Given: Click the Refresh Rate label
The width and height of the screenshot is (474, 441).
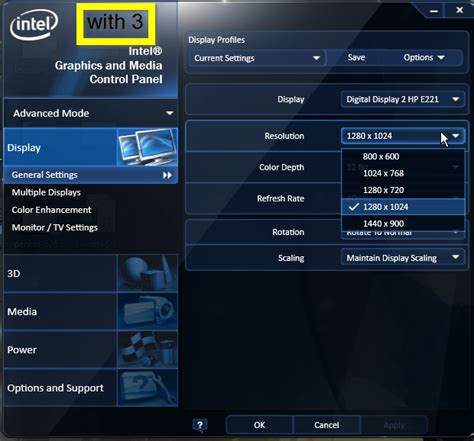Looking at the screenshot, I should (x=280, y=198).
